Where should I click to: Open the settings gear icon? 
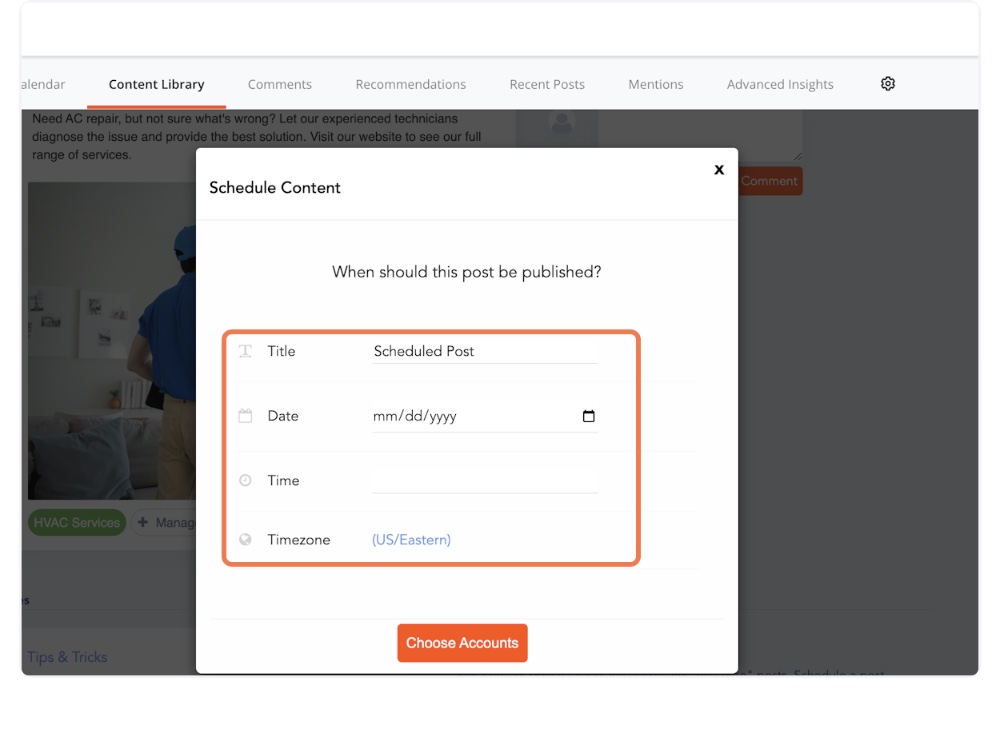pos(887,84)
